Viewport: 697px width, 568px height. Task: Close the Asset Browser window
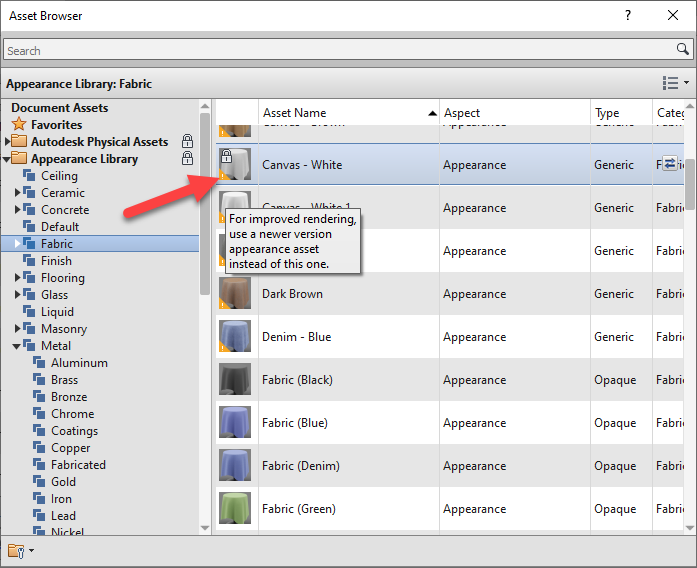[673, 16]
